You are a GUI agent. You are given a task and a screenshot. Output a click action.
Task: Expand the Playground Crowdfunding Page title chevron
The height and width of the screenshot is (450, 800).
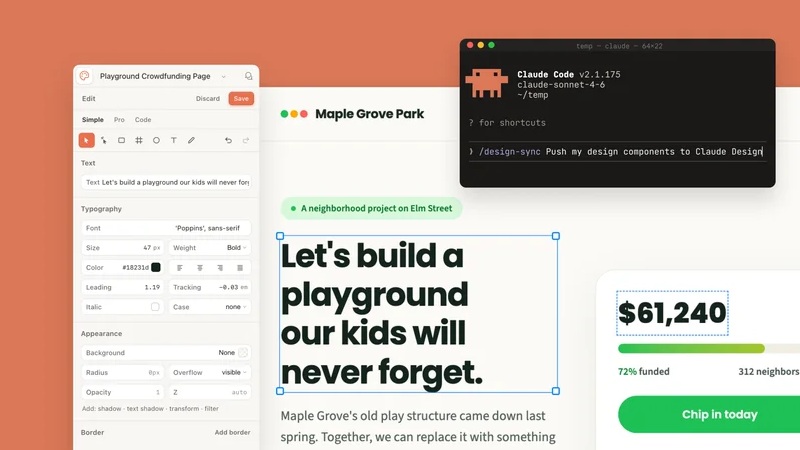[223, 77]
